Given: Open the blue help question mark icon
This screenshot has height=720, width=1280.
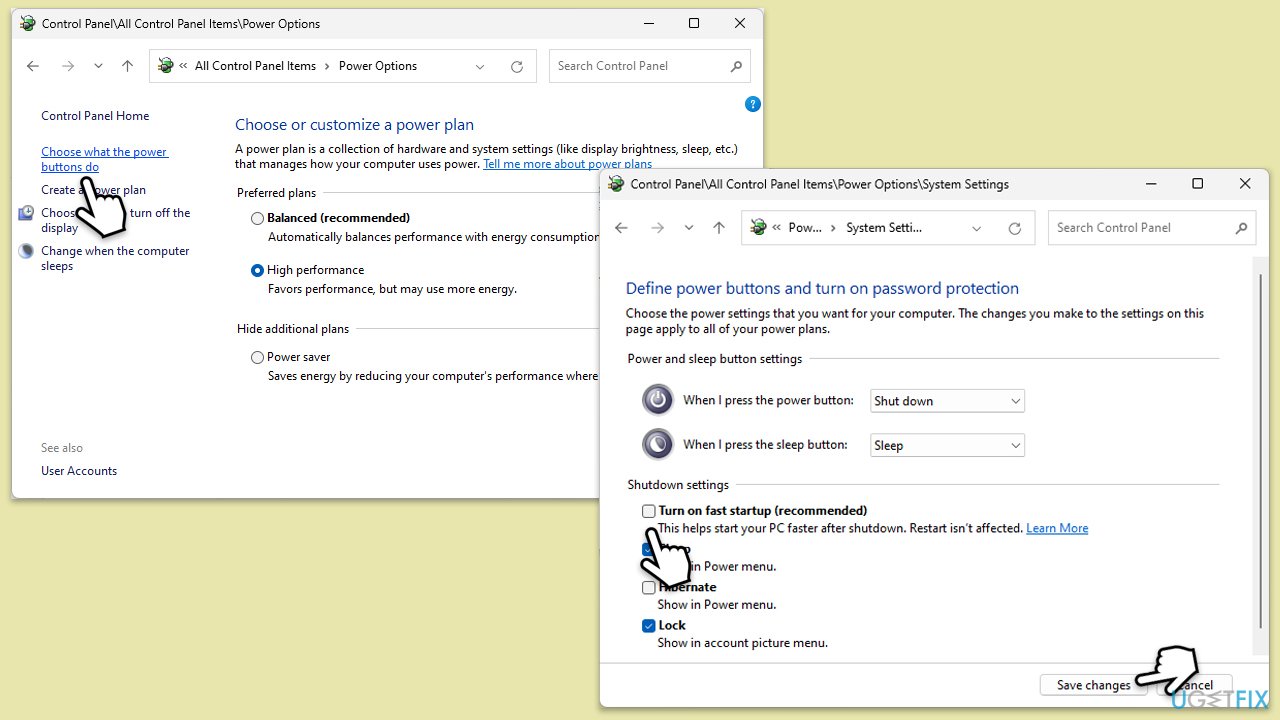Looking at the screenshot, I should [x=753, y=104].
